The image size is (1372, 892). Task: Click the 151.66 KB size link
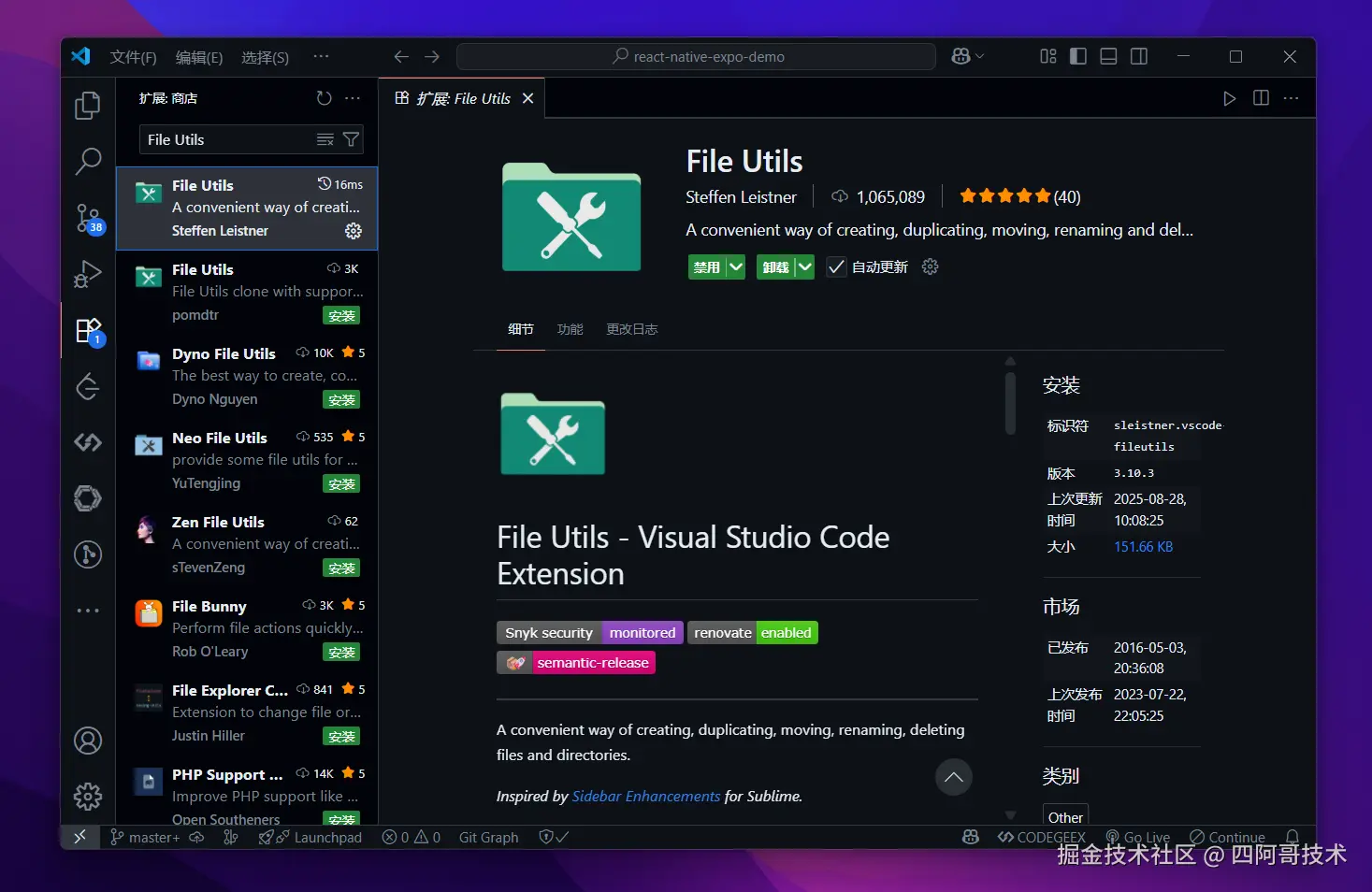1143,547
